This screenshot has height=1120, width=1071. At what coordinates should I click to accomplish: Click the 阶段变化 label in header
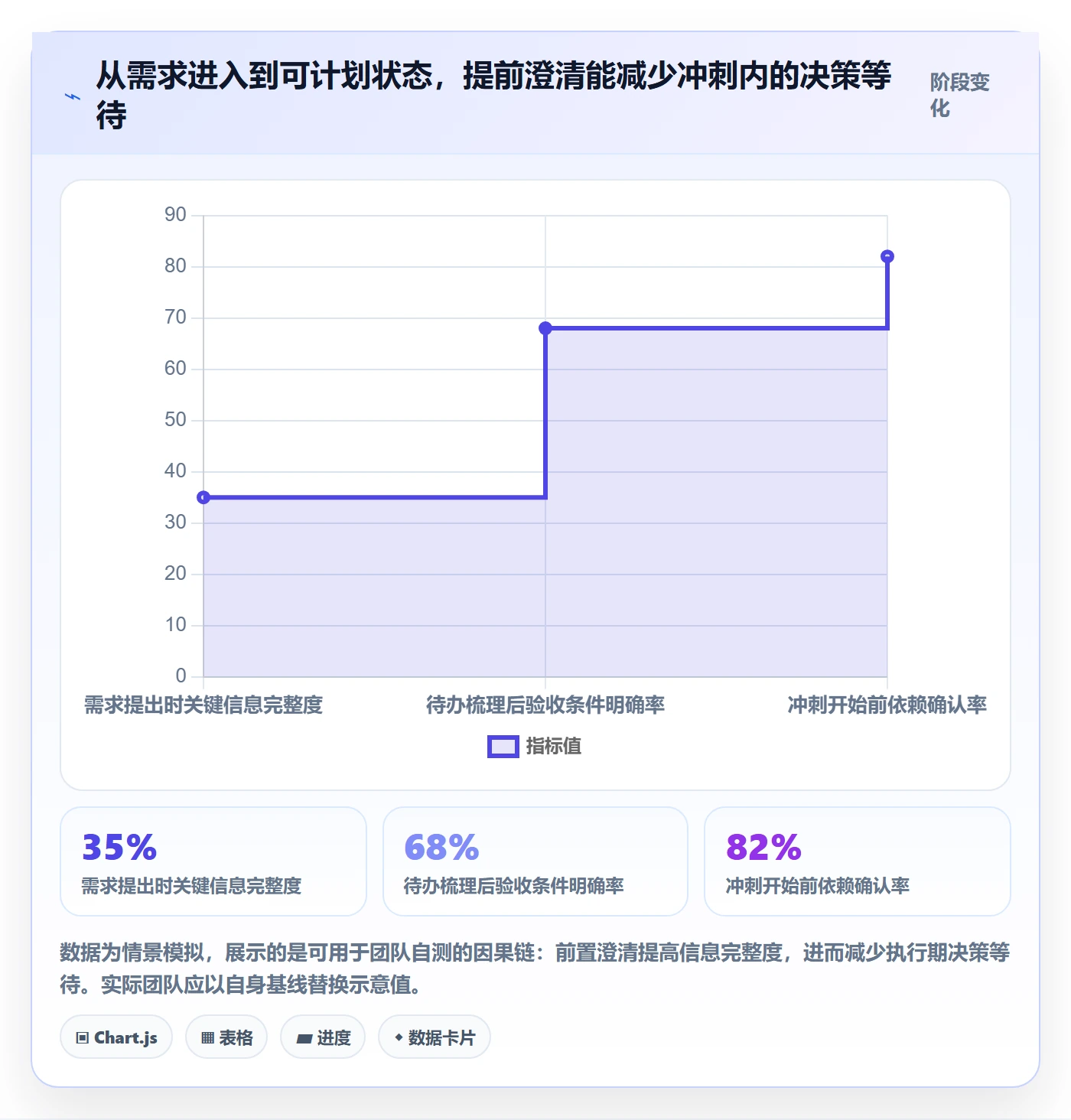tap(960, 96)
